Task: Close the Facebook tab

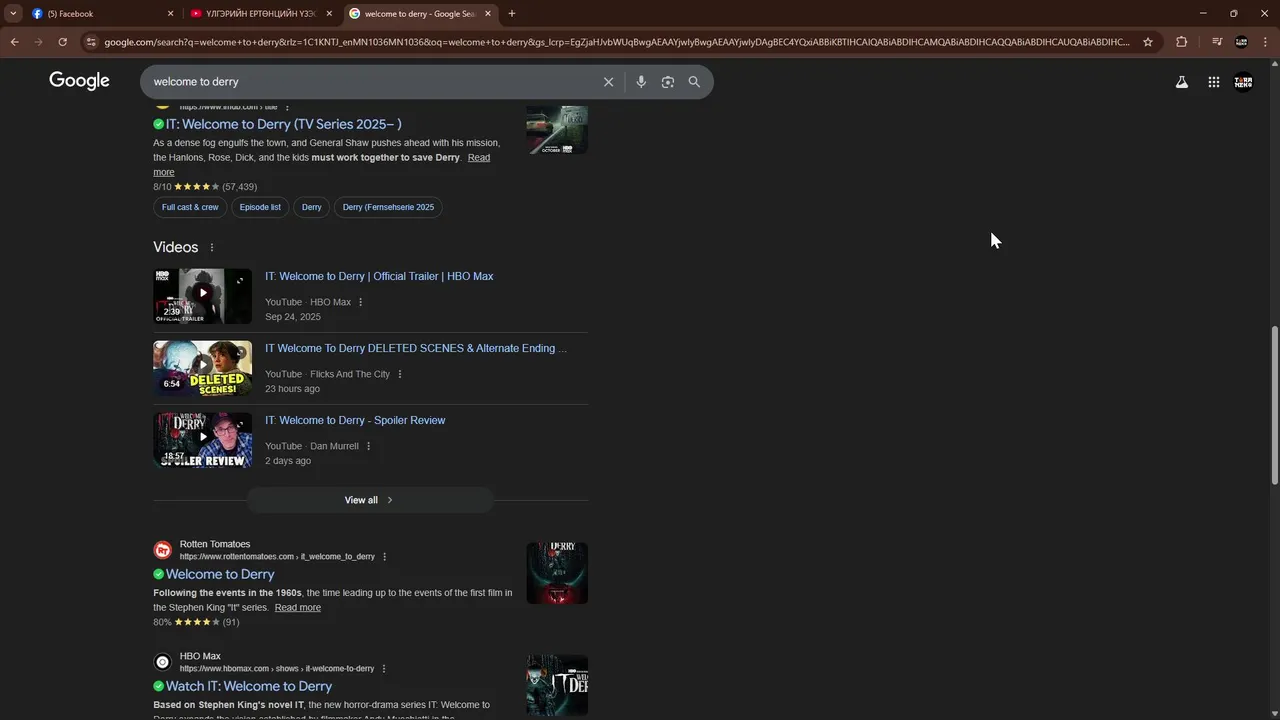Action: point(170,14)
